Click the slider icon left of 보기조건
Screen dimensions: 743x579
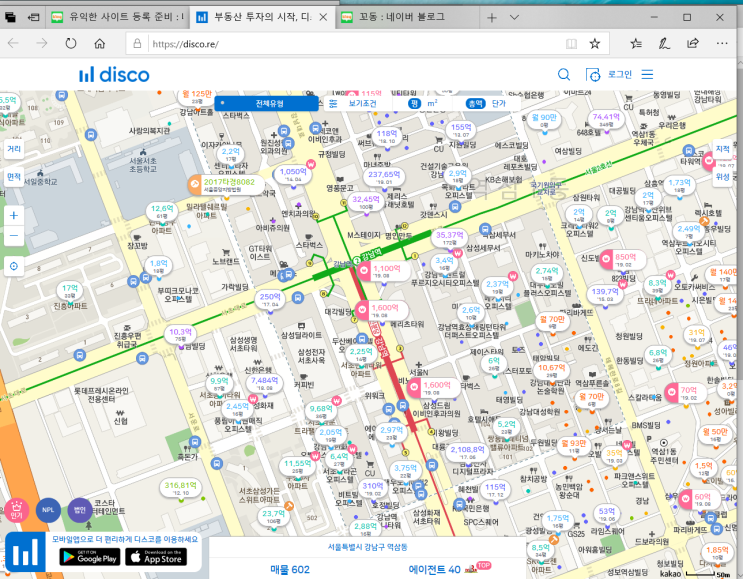(x=333, y=104)
